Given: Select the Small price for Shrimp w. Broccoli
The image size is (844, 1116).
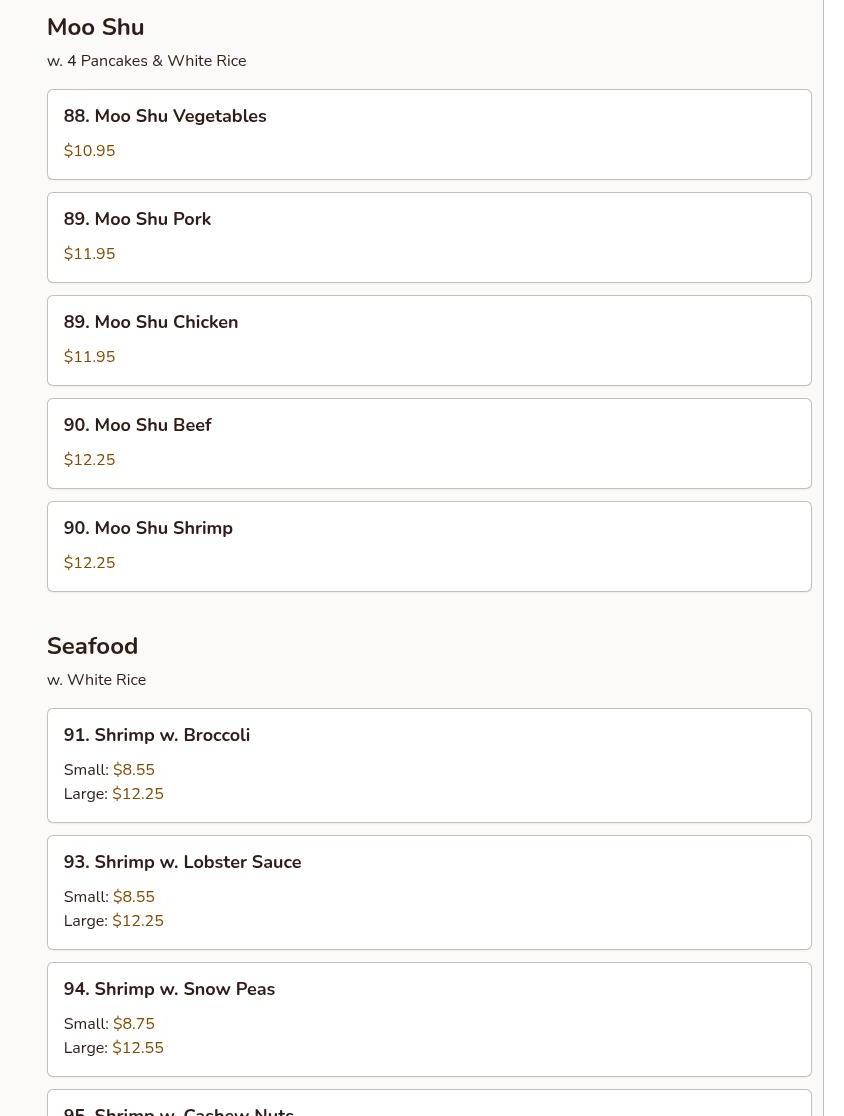Looking at the screenshot, I should [134, 770].
